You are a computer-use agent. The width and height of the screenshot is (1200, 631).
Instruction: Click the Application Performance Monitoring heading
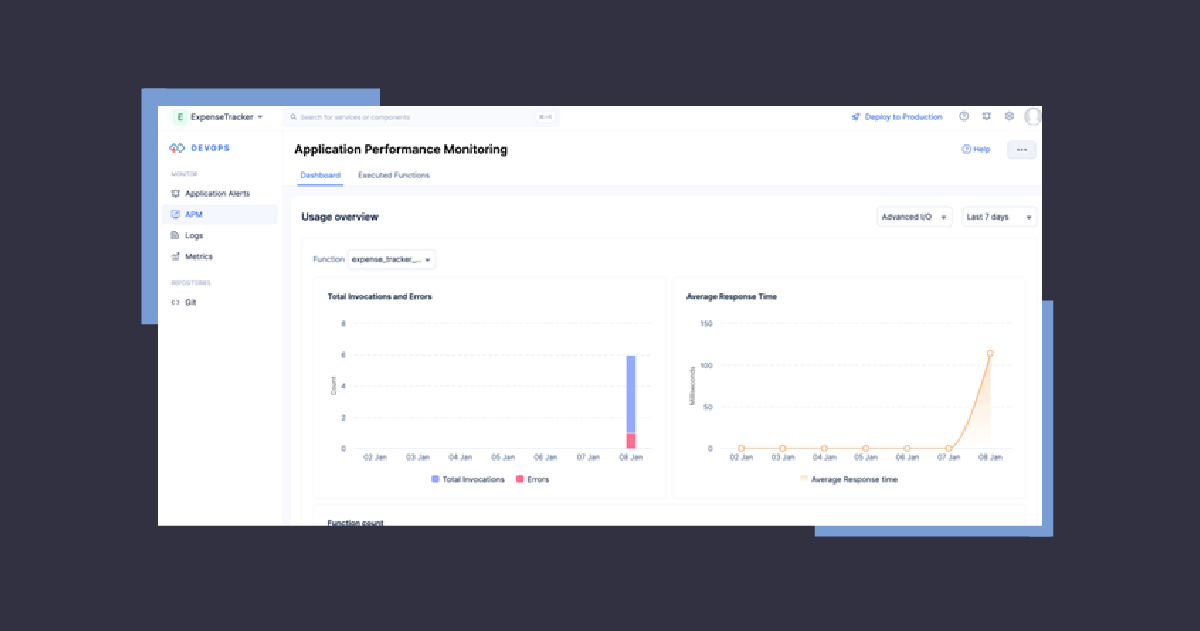pos(401,149)
